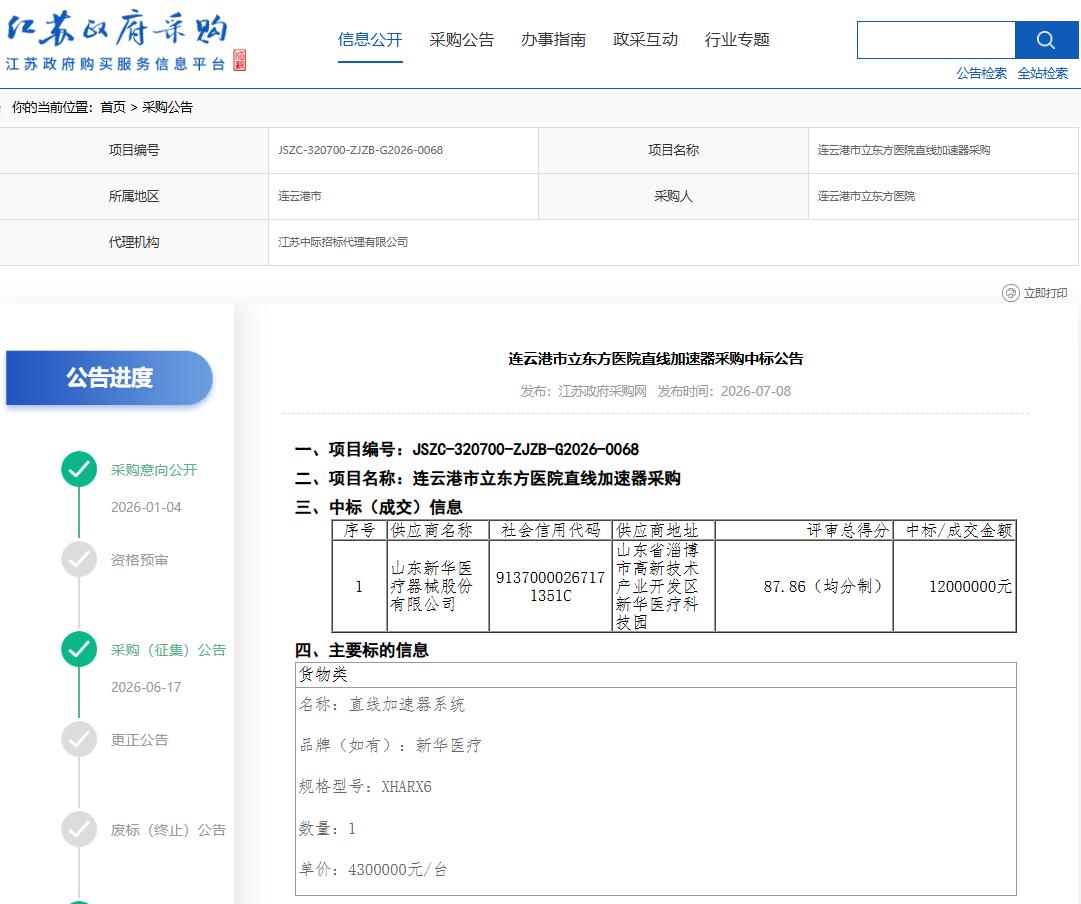1081x904 pixels.
Task: Click the brand line 新华医疗
Action: click(390, 745)
